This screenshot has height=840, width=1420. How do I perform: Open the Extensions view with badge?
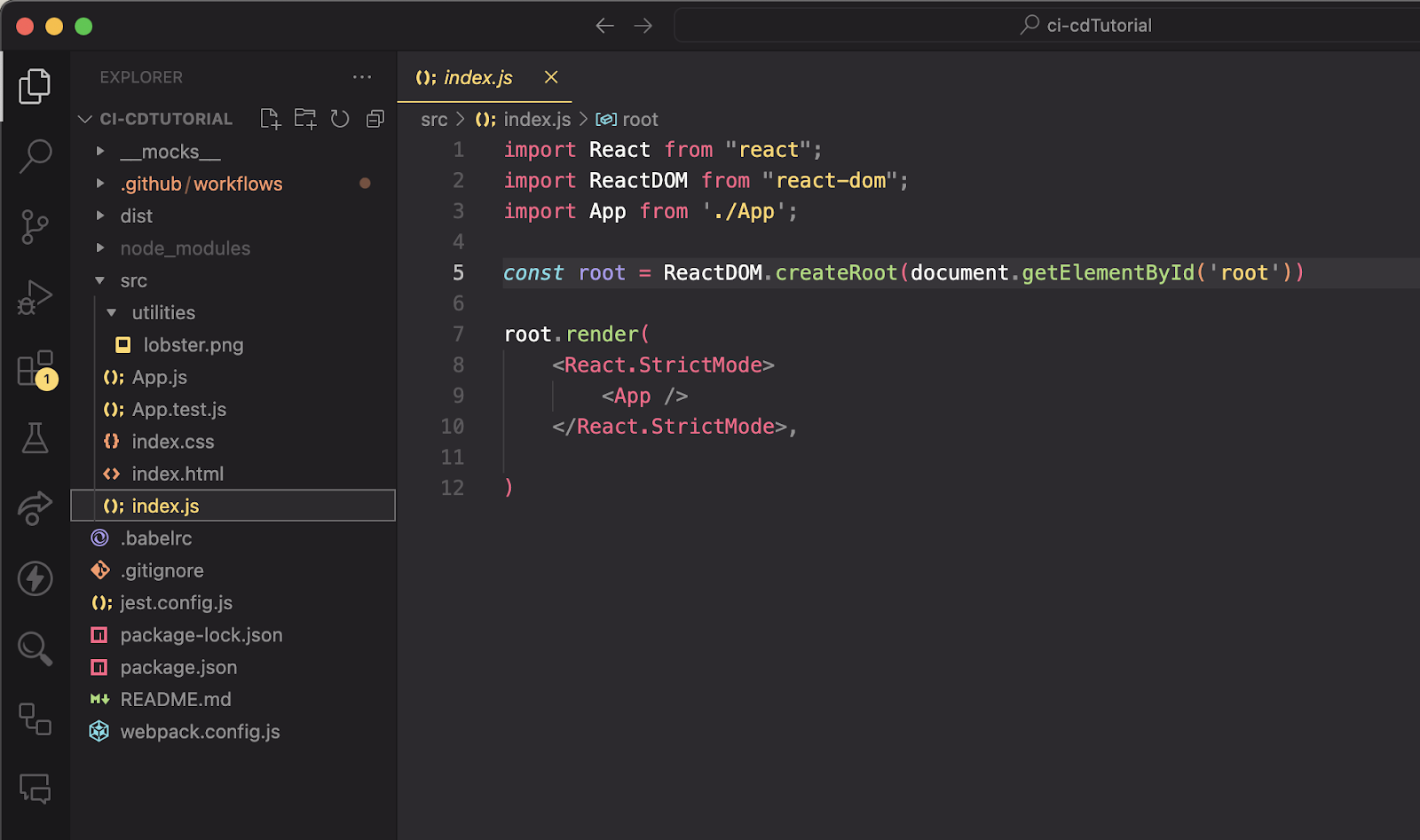36,369
